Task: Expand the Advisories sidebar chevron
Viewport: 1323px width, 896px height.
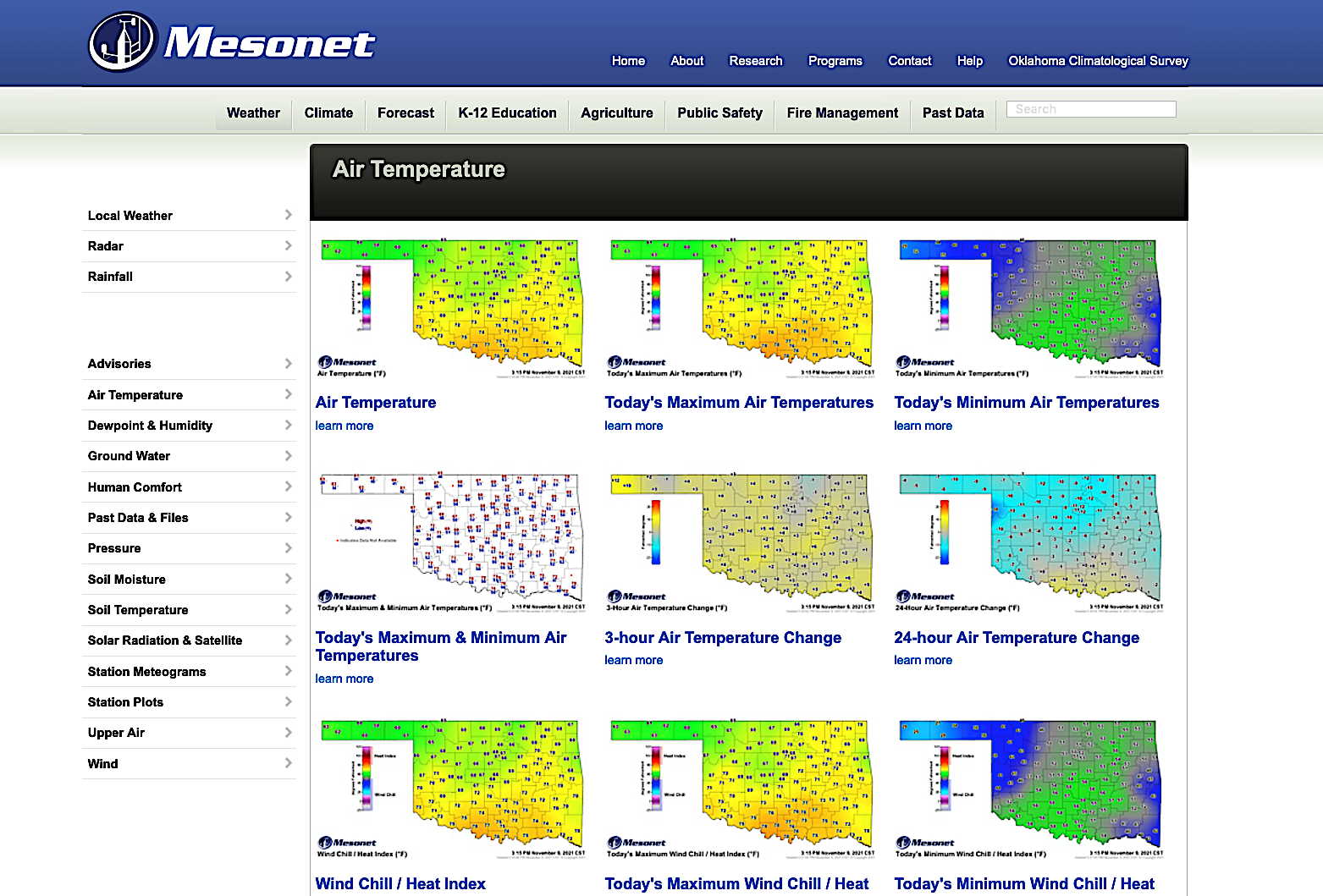Action: (288, 363)
